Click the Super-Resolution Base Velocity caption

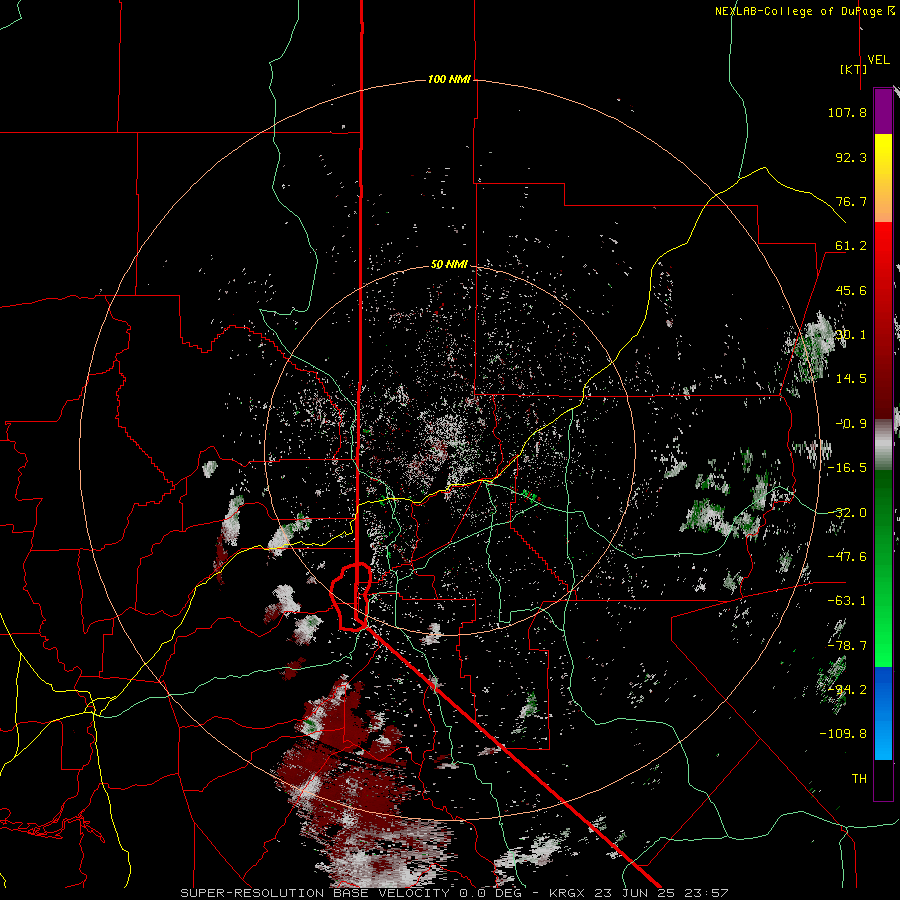(454, 893)
